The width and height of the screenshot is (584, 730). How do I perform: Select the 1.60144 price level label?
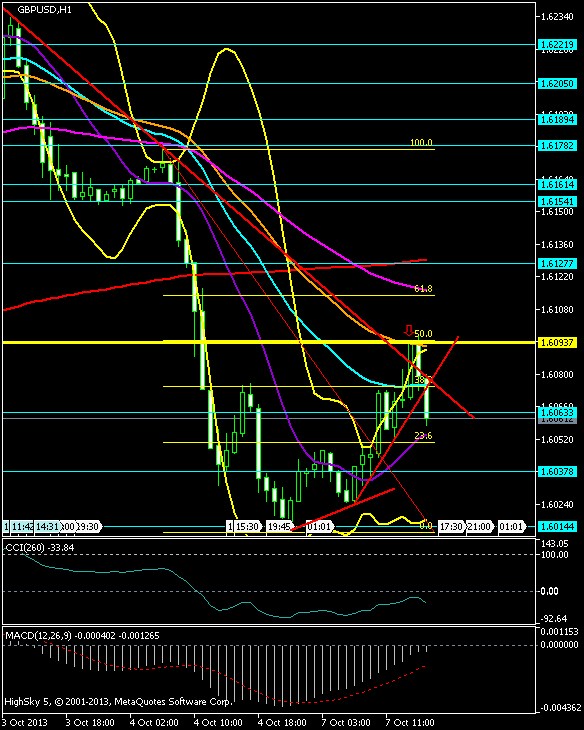point(557,527)
